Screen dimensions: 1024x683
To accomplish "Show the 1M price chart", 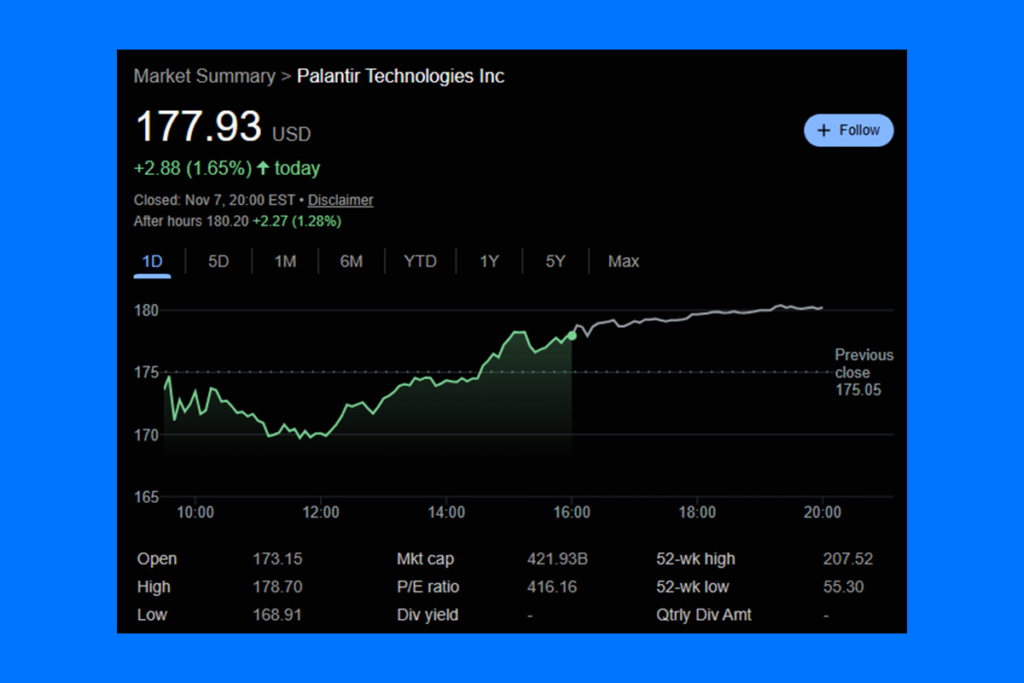I will (285, 261).
